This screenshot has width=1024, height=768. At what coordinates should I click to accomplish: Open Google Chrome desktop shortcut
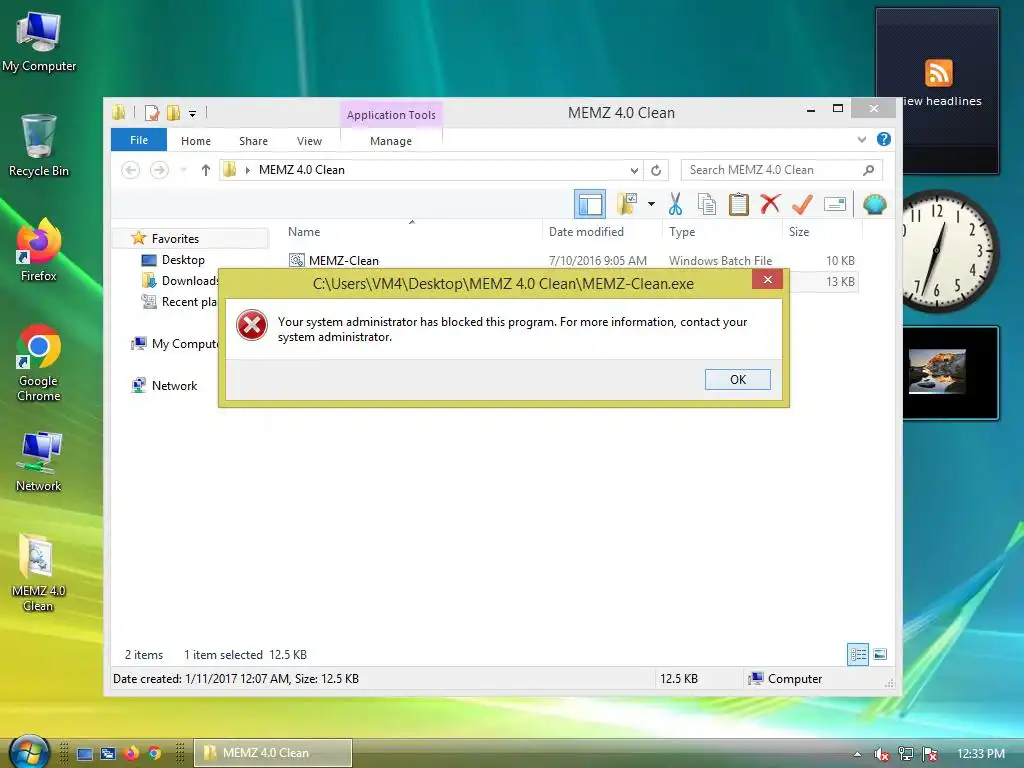pyautogui.click(x=39, y=363)
